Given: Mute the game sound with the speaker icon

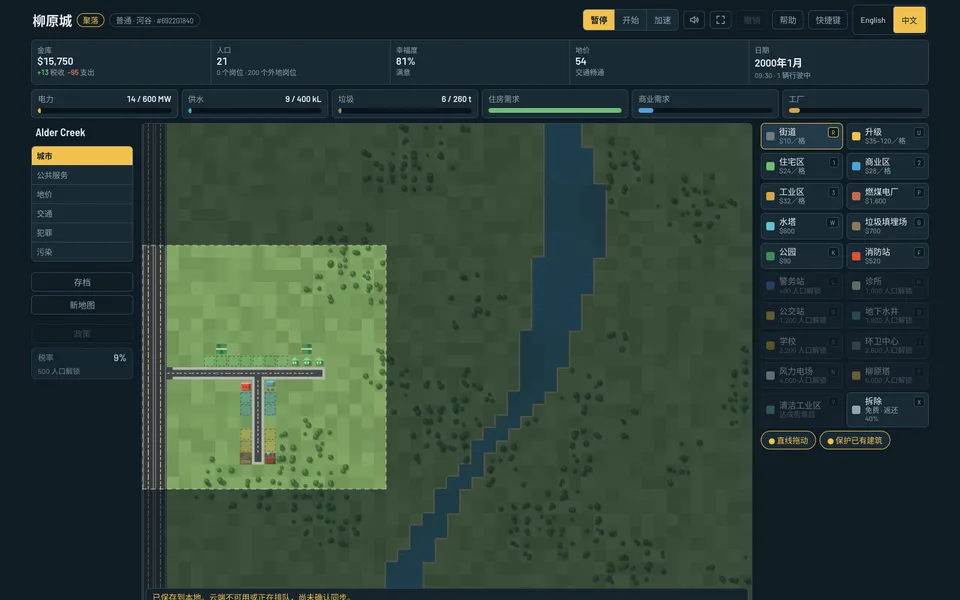Looking at the screenshot, I should (694, 20).
